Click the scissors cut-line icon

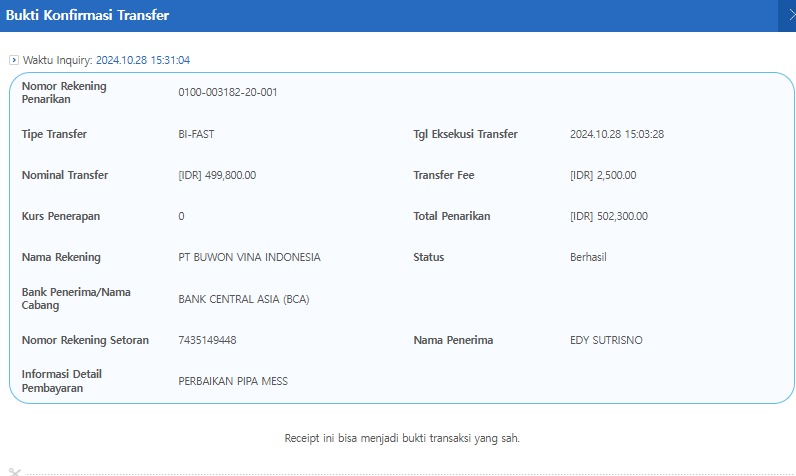click(13, 471)
